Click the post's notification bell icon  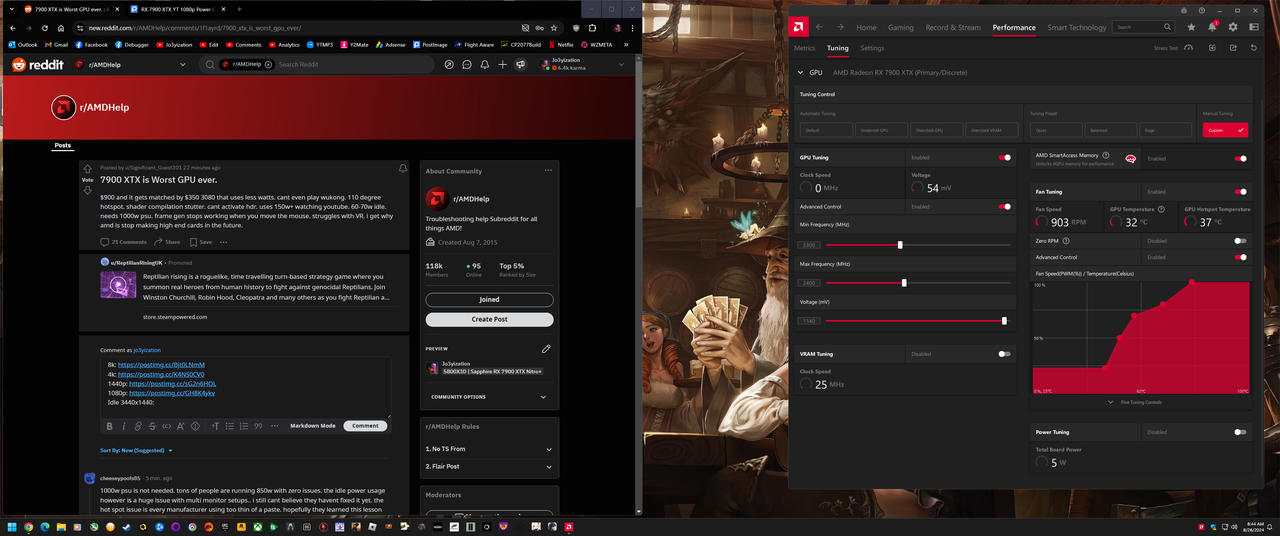(403, 168)
